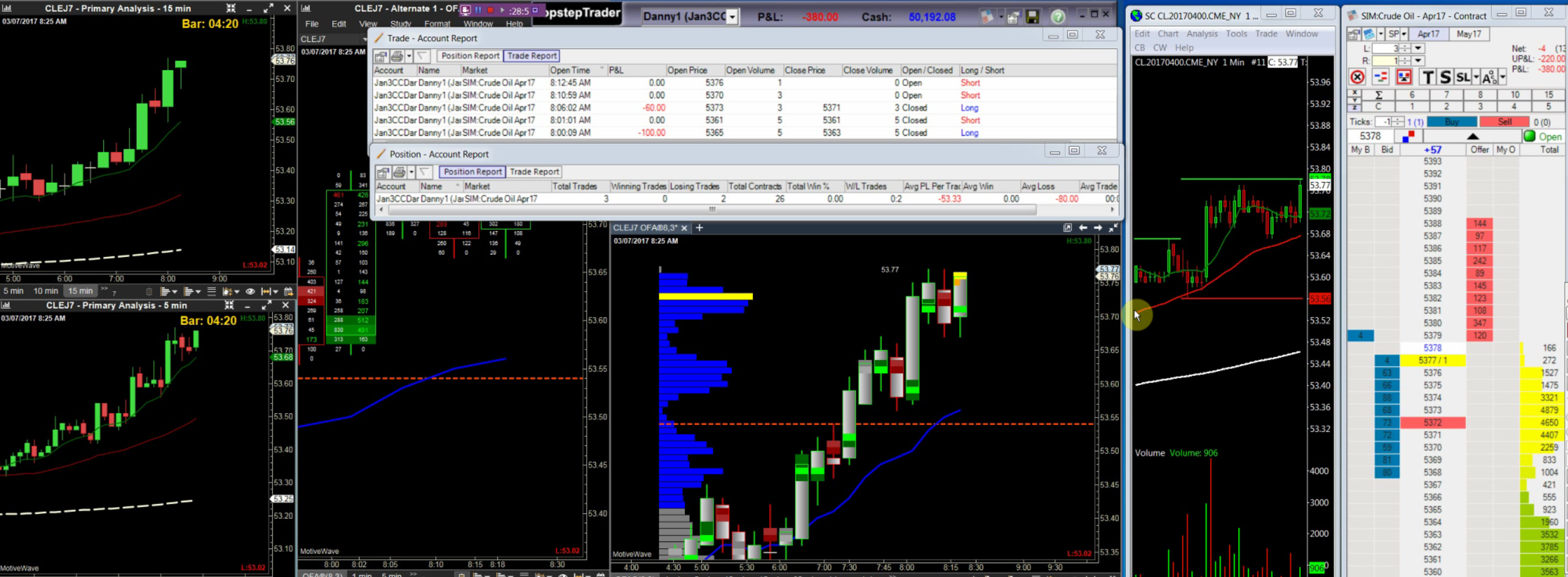Switch to the May17 contract tab
The image size is (1568, 577).
click(1469, 34)
